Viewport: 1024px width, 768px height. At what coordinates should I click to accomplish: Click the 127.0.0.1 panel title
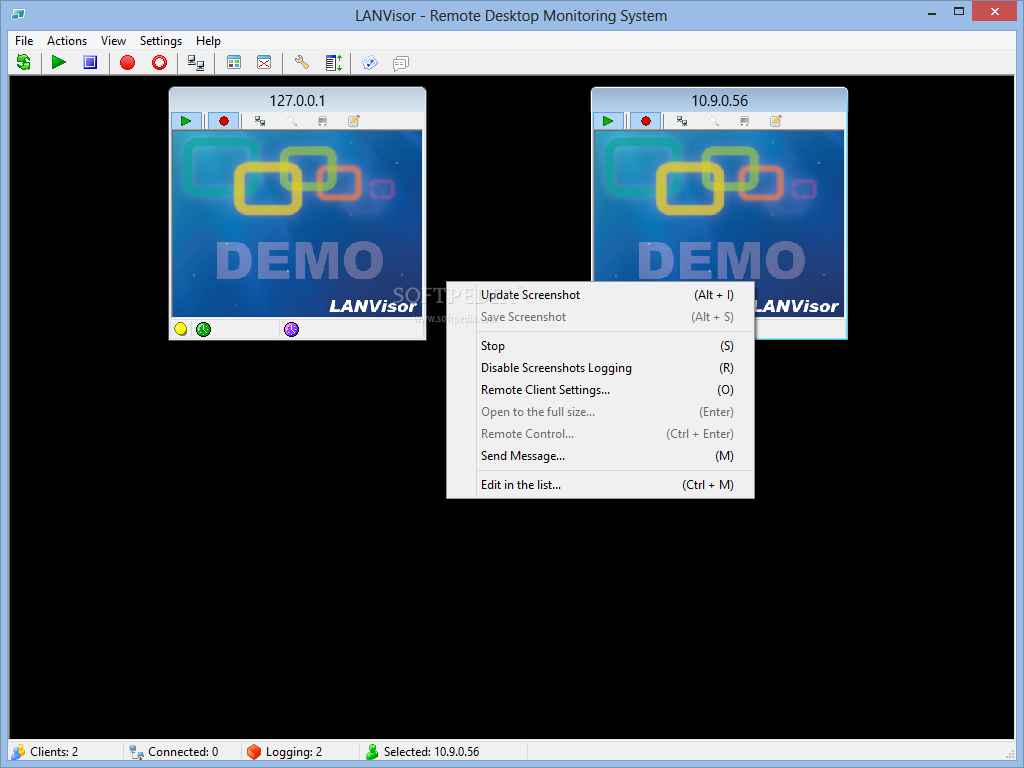tap(297, 101)
